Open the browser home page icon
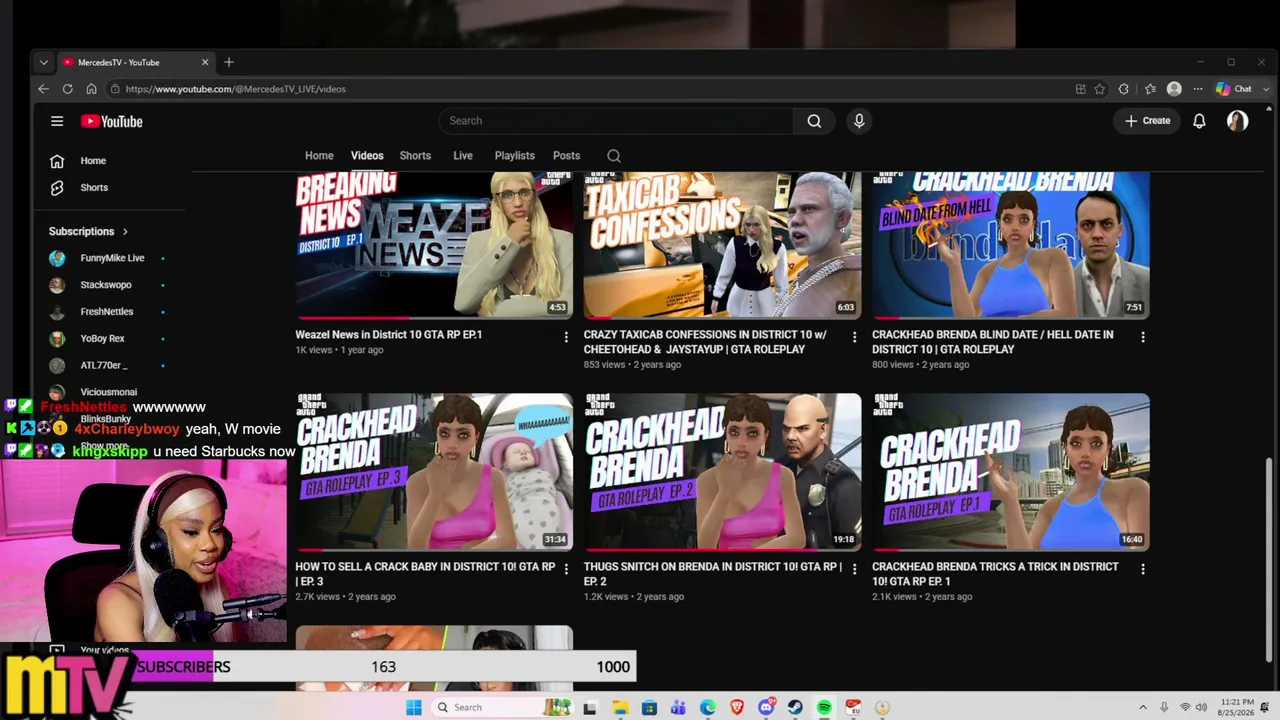 point(91,89)
